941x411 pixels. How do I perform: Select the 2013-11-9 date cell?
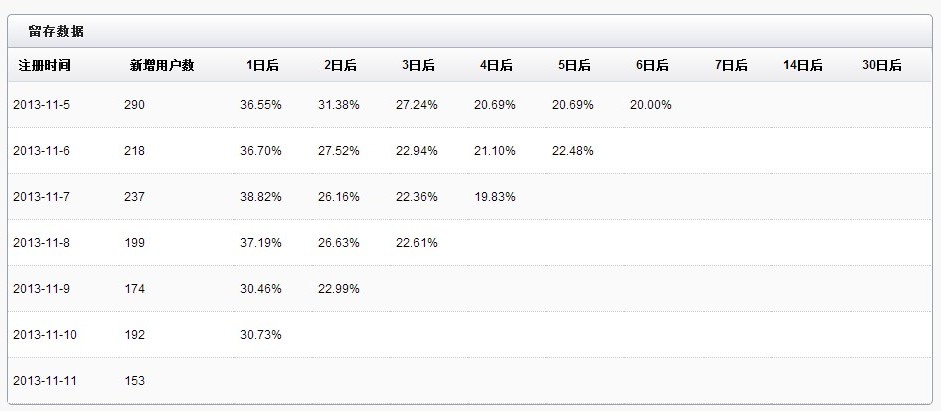pyautogui.click(x=42, y=289)
